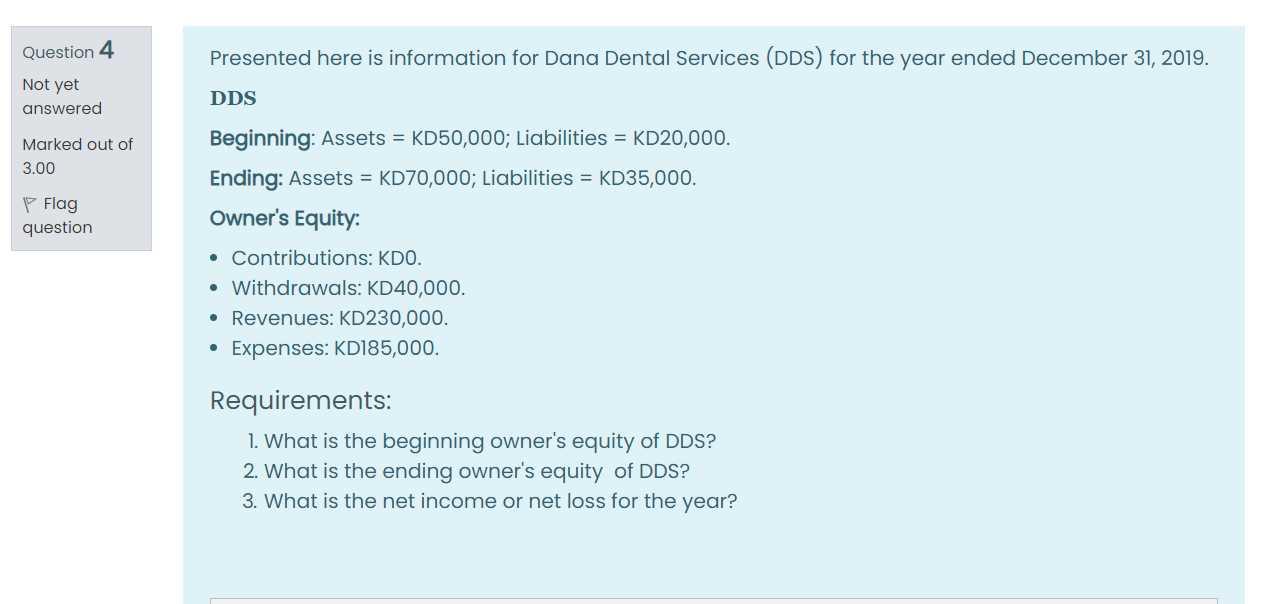Select requirement 1 about beginning owner's equity

[x=486, y=441]
